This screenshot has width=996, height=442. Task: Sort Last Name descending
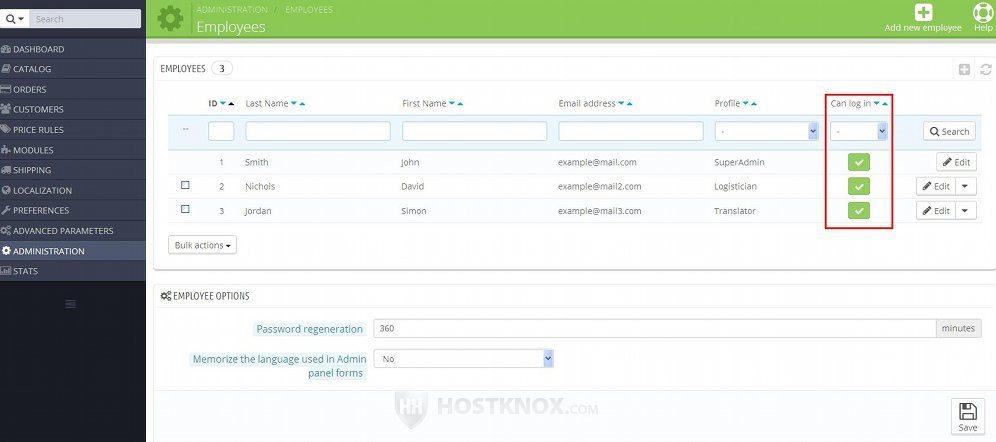[294, 104]
